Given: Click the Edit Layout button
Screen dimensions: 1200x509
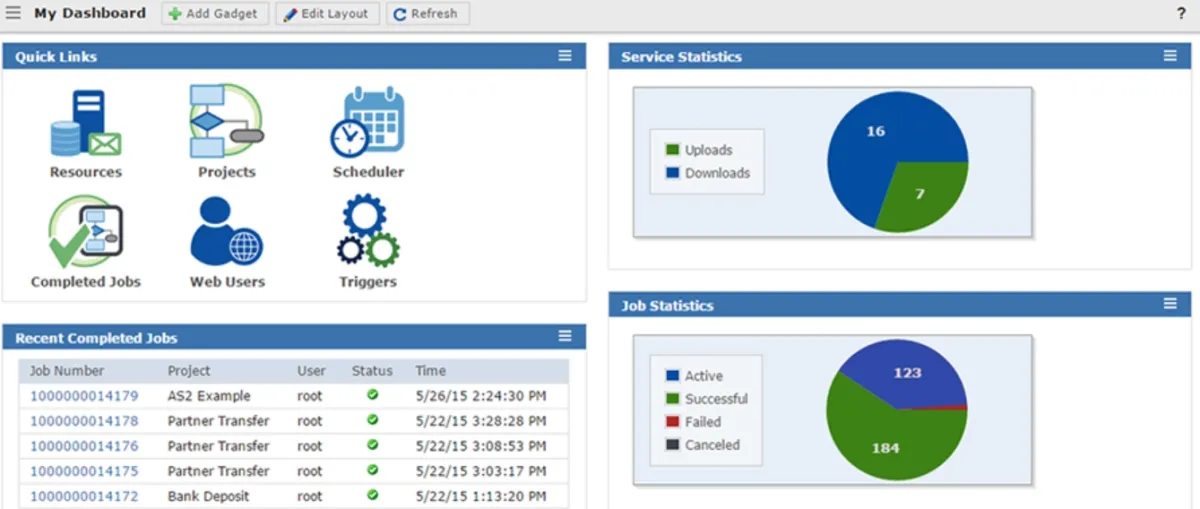Looking at the screenshot, I should pyautogui.click(x=327, y=14).
